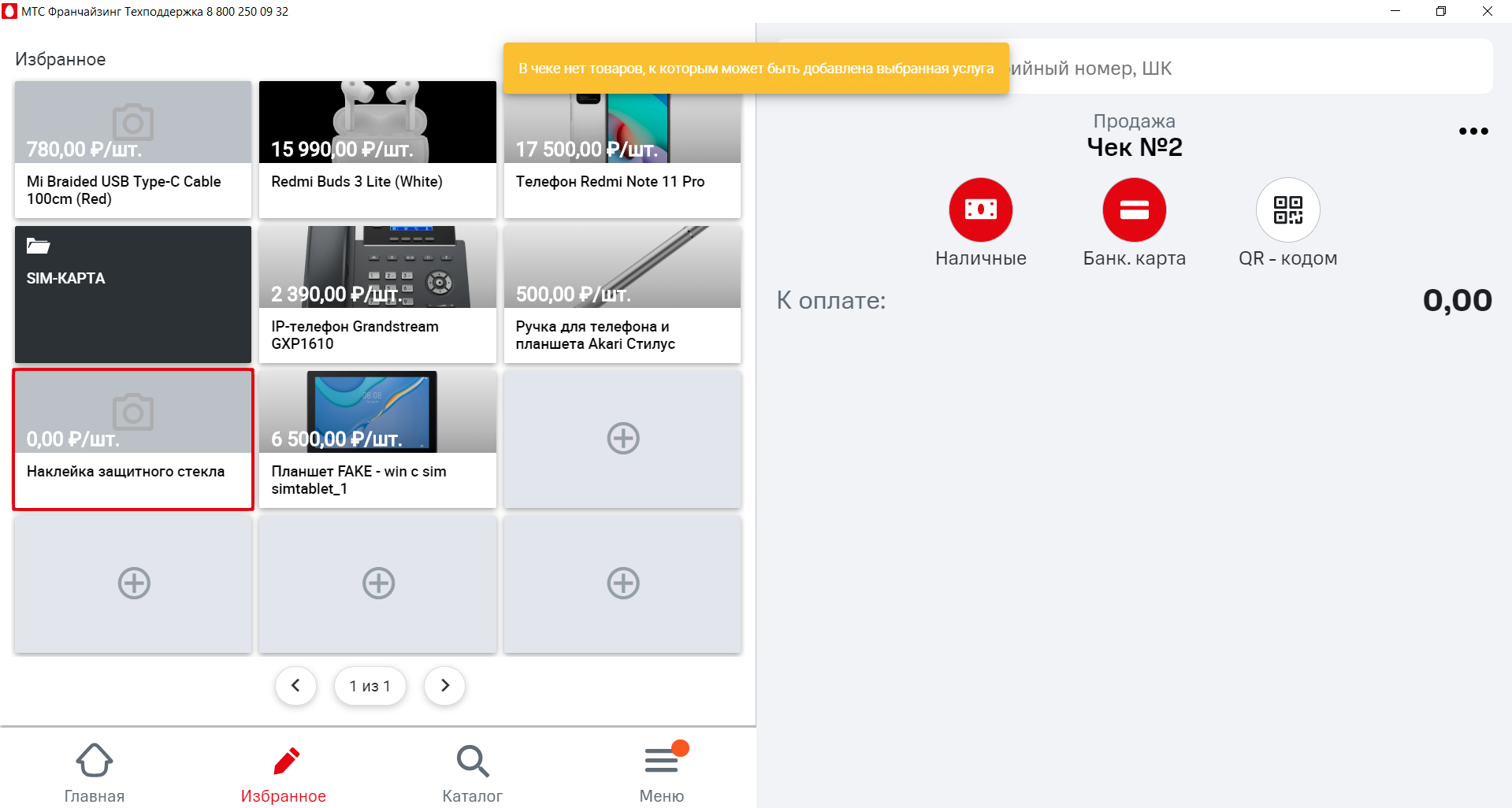The height and width of the screenshot is (808, 1512).
Task: Select Наклейка защитного стекла service
Action: (133, 439)
